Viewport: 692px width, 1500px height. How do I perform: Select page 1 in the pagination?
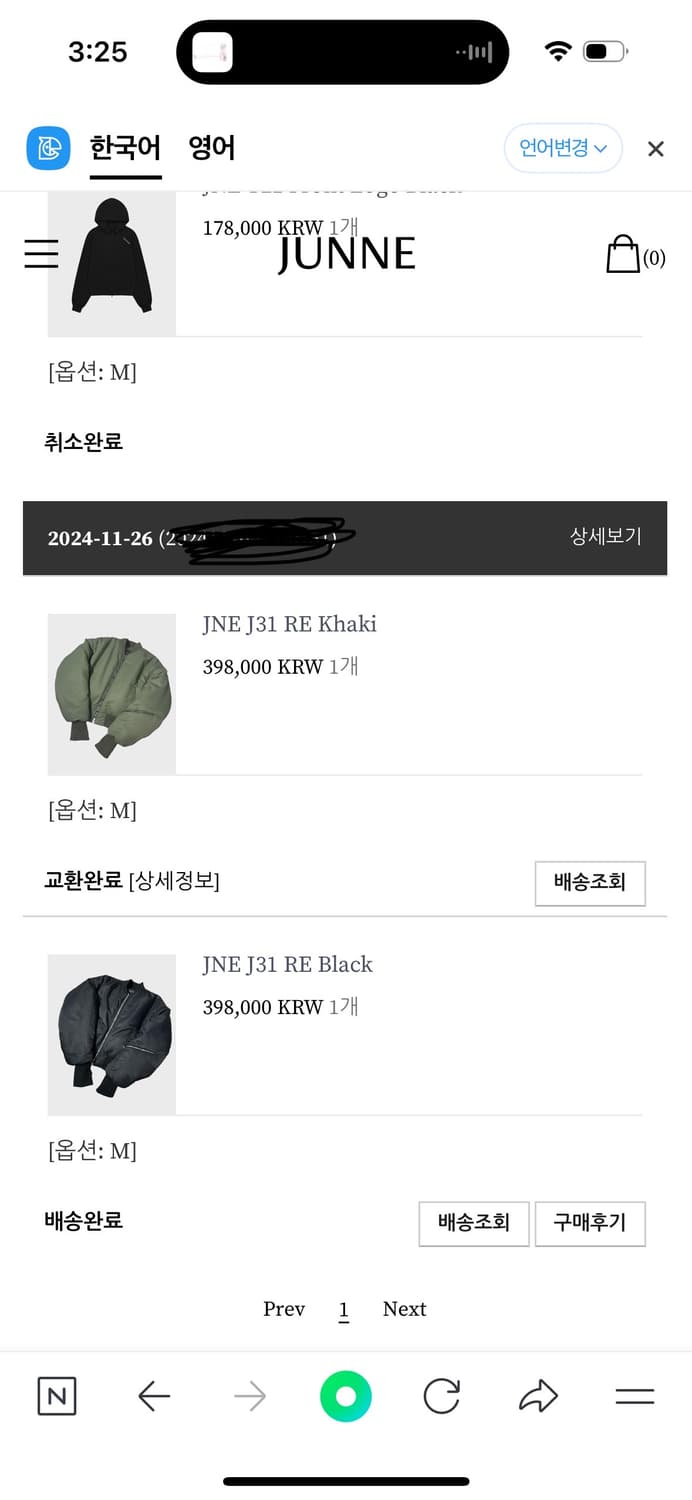click(x=344, y=1309)
